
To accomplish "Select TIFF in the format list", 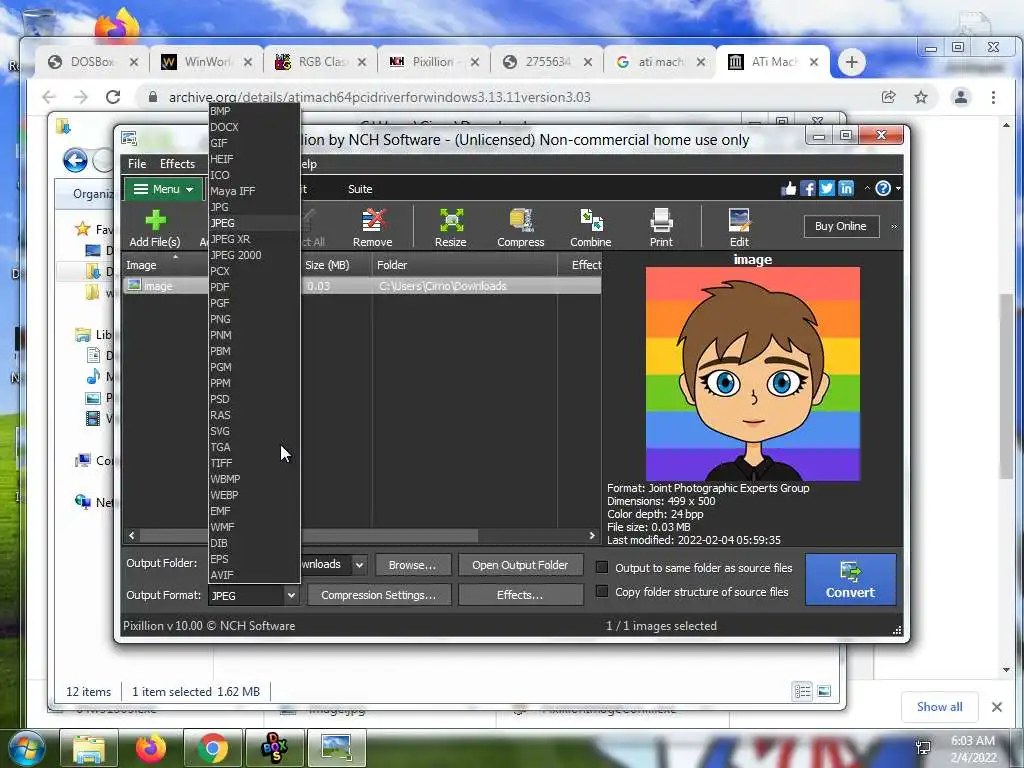I will (x=253, y=463).
